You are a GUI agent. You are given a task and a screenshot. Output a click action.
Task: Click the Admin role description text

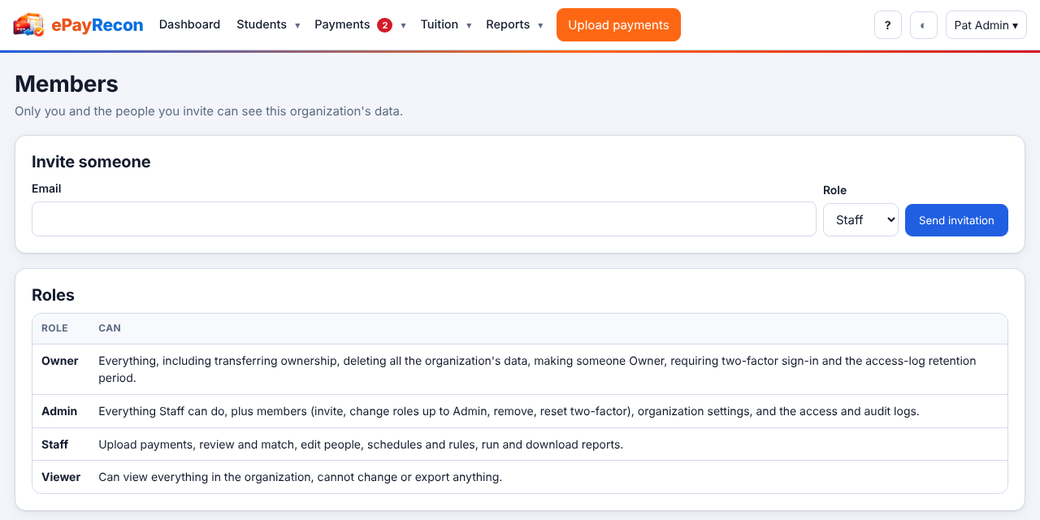pos(509,411)
